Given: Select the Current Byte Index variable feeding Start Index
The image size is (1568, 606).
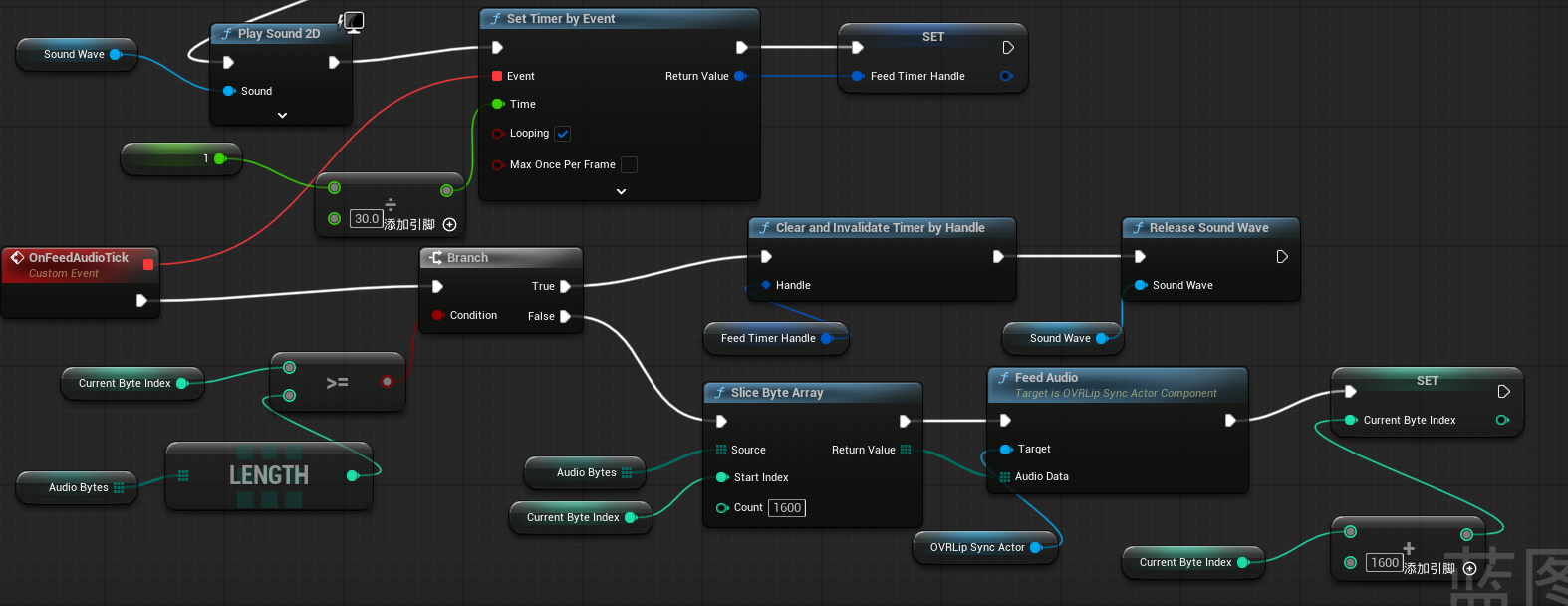Looking at the screenshot, I should [581, 518].
